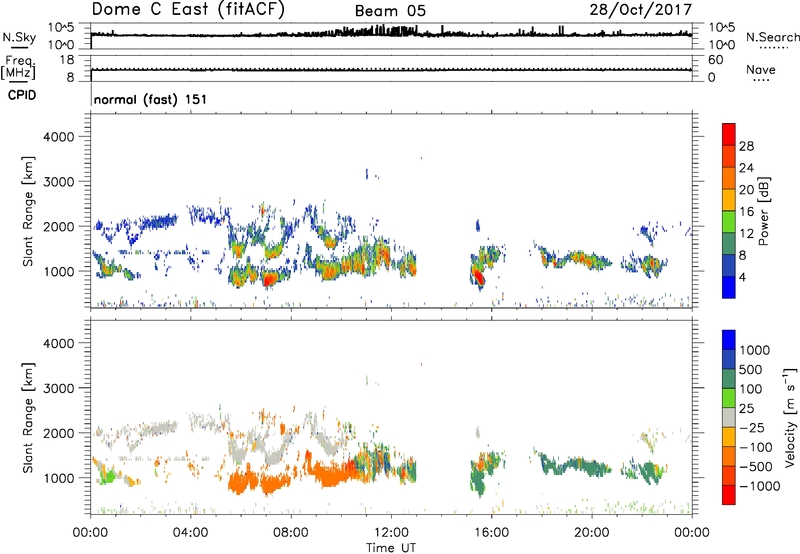
Task: Click the date '28/Oct/2017'
Action: [x=640, y=10]
